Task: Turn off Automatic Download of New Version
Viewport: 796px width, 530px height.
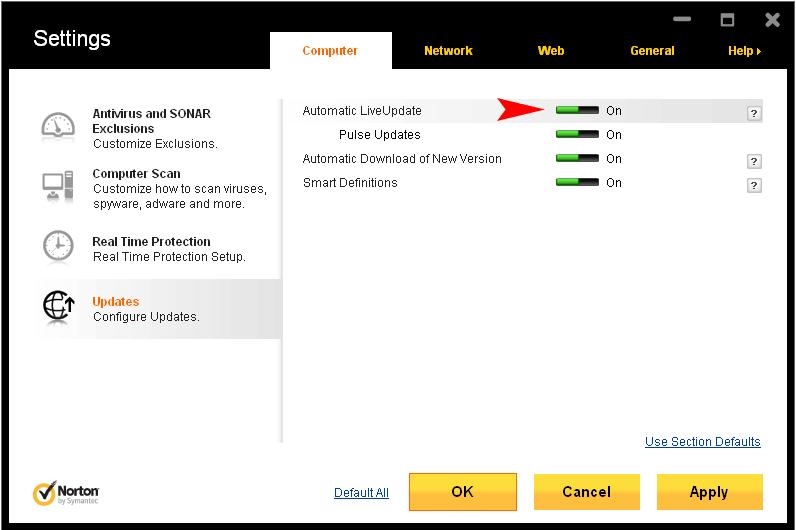Action: point(577,158)
